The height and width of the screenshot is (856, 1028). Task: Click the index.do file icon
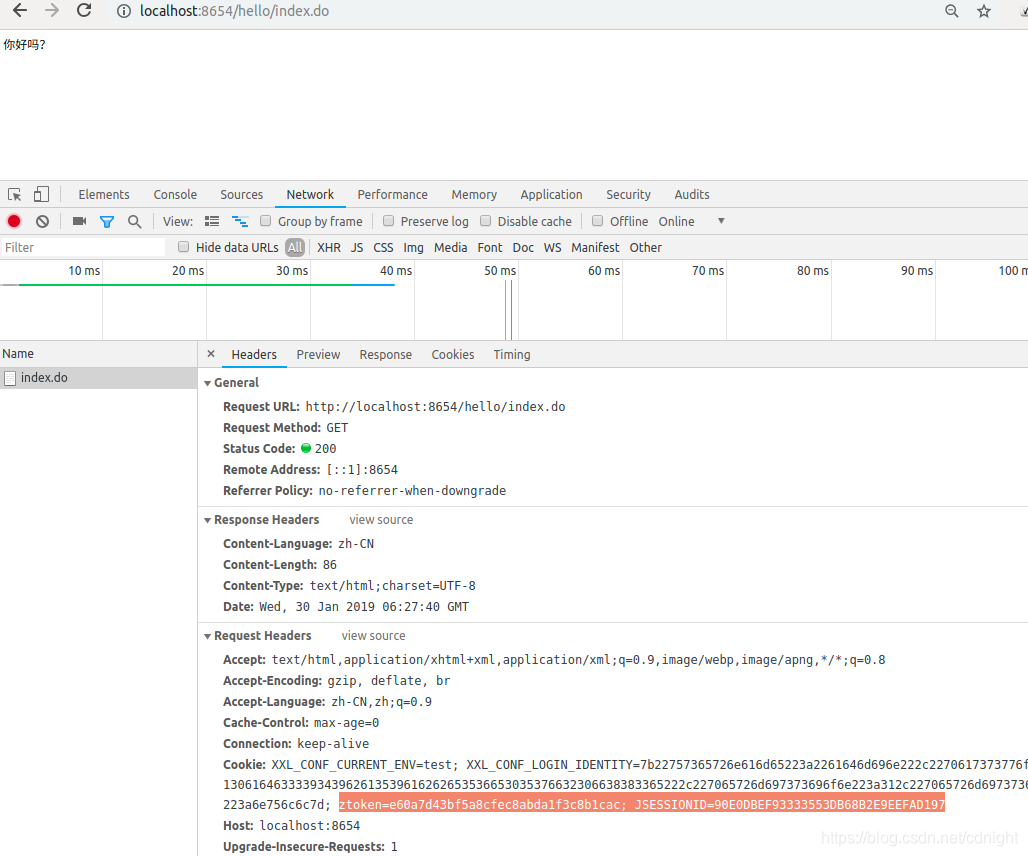click(10, 378)
